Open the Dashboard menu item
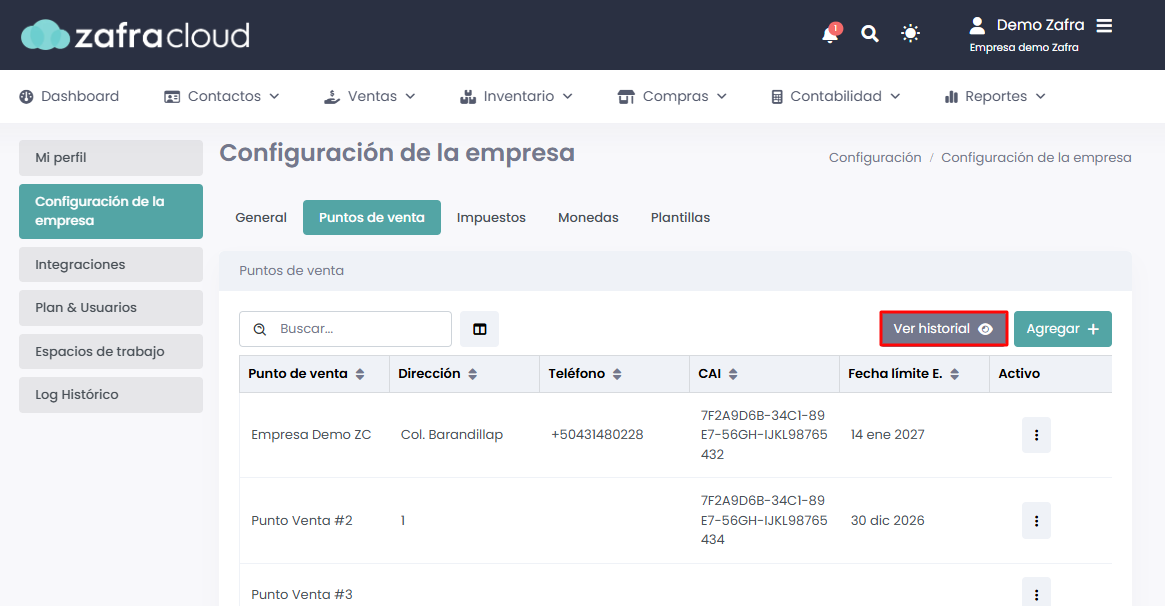The height and width of the screenshot is (606, 1165). click(x=69, y=97)
